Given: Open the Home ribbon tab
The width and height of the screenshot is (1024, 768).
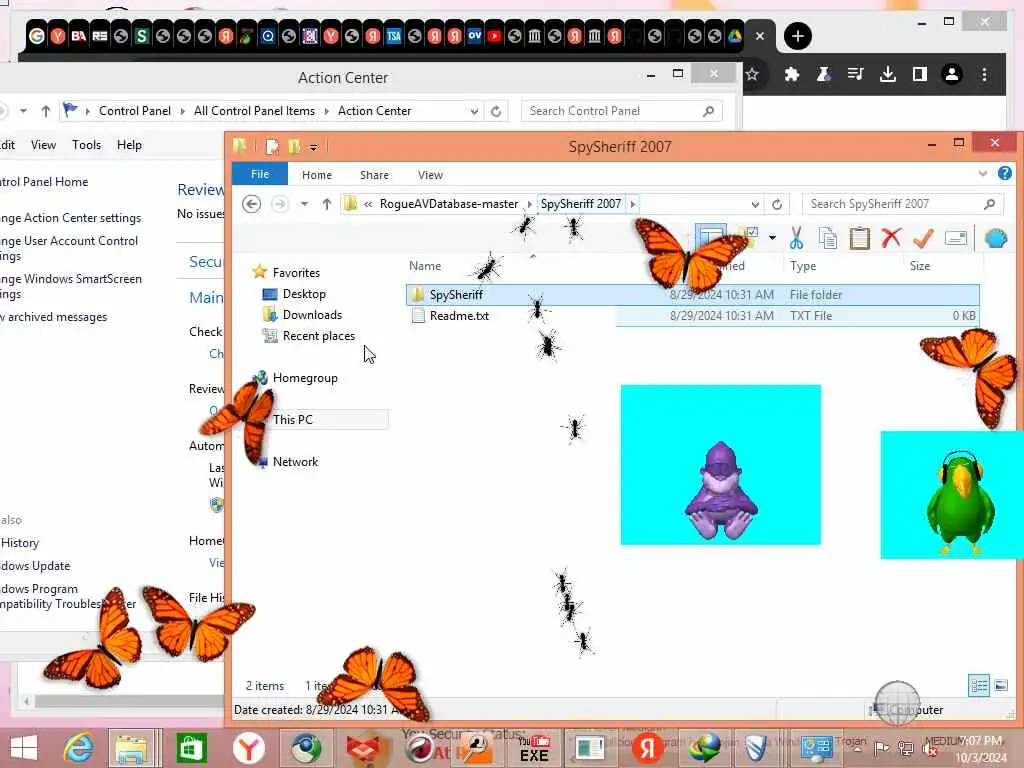Looking at the screenshot, I should click(317, 175).
